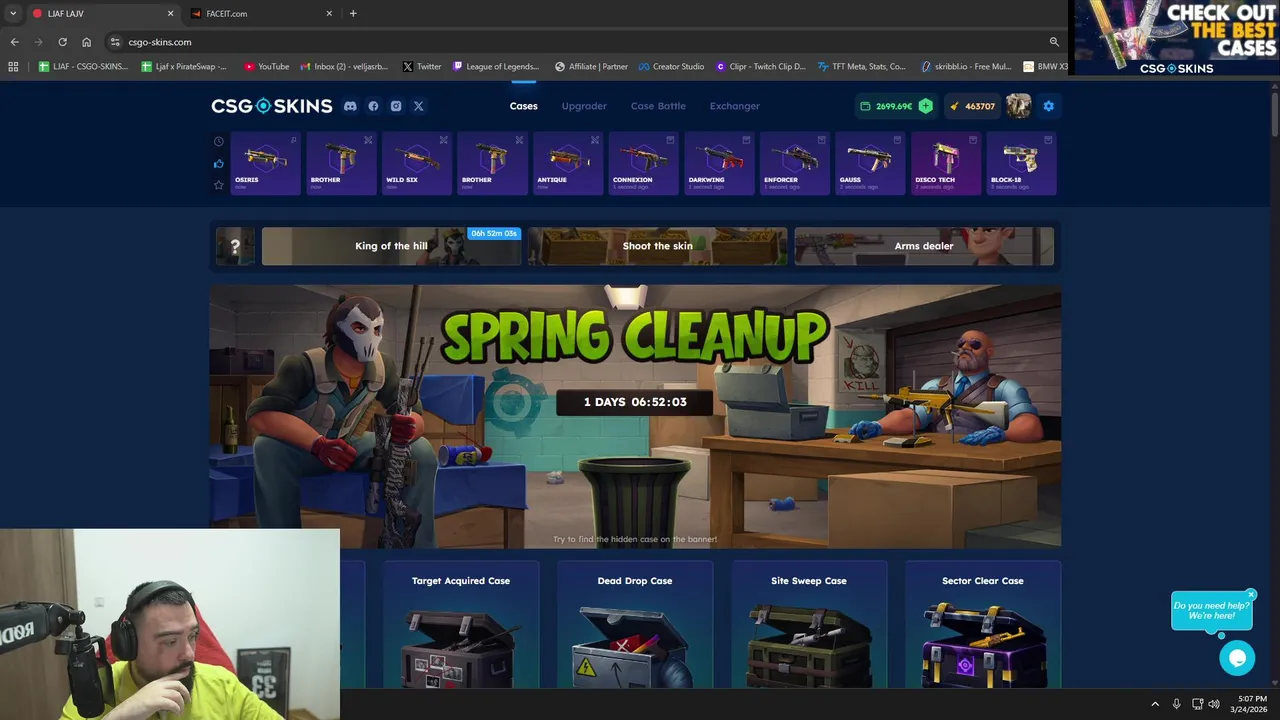Image resolution: width=1280 pixels, height=720 pixels.
Task: Open the Instagram link icon
Action: [x=396, y=106]
